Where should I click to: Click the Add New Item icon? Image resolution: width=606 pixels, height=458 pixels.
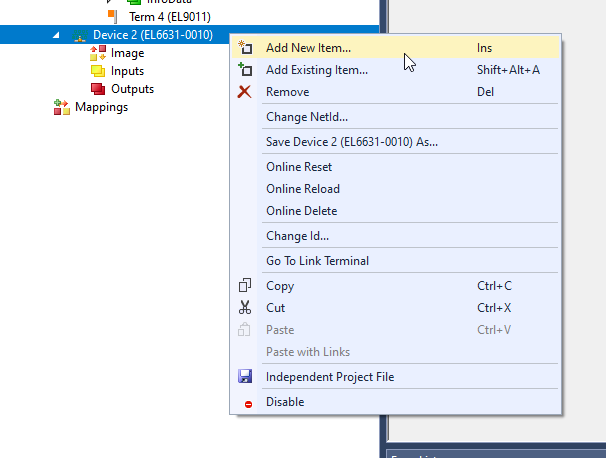[245, 48]
